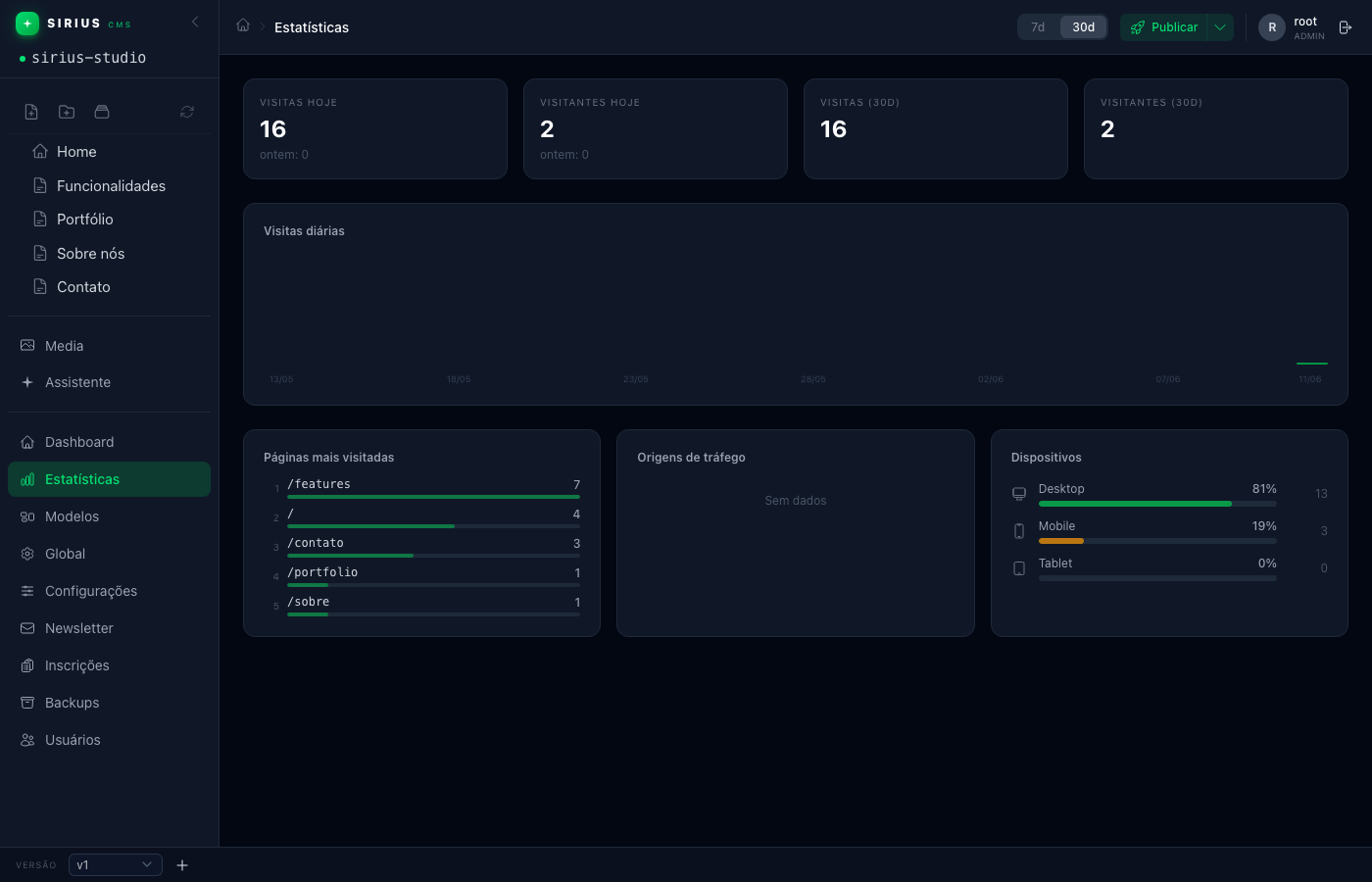Click the Configurações sliders icon
This screenshot has height=882, width=1372.
(x=27, y=591)
